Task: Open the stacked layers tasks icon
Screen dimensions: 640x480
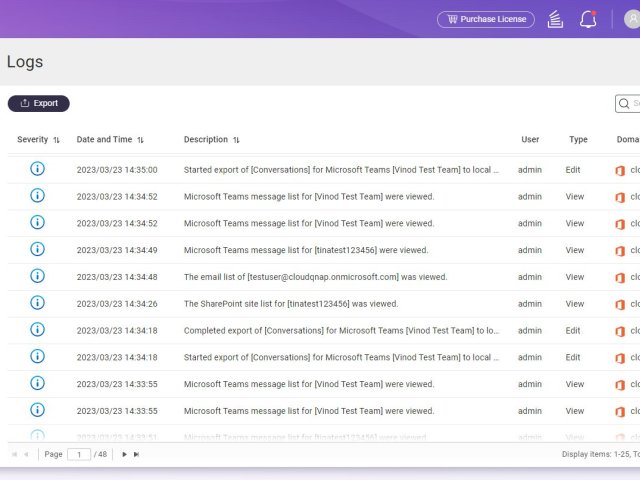Action: tap(555, 19)
